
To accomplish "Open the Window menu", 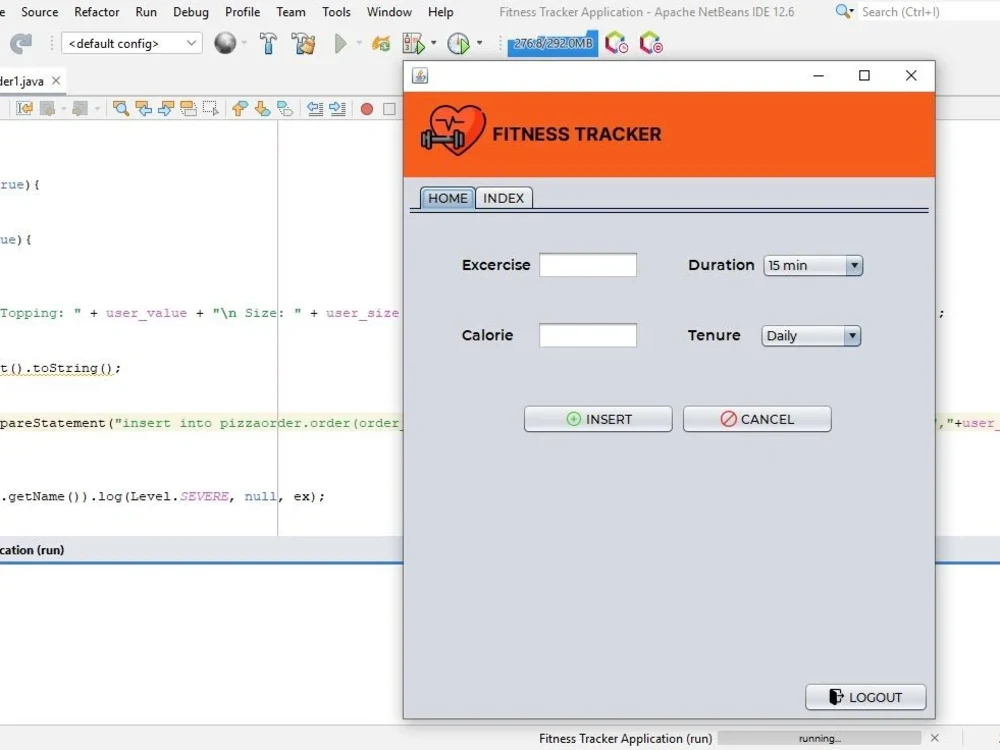I will 389,11.
